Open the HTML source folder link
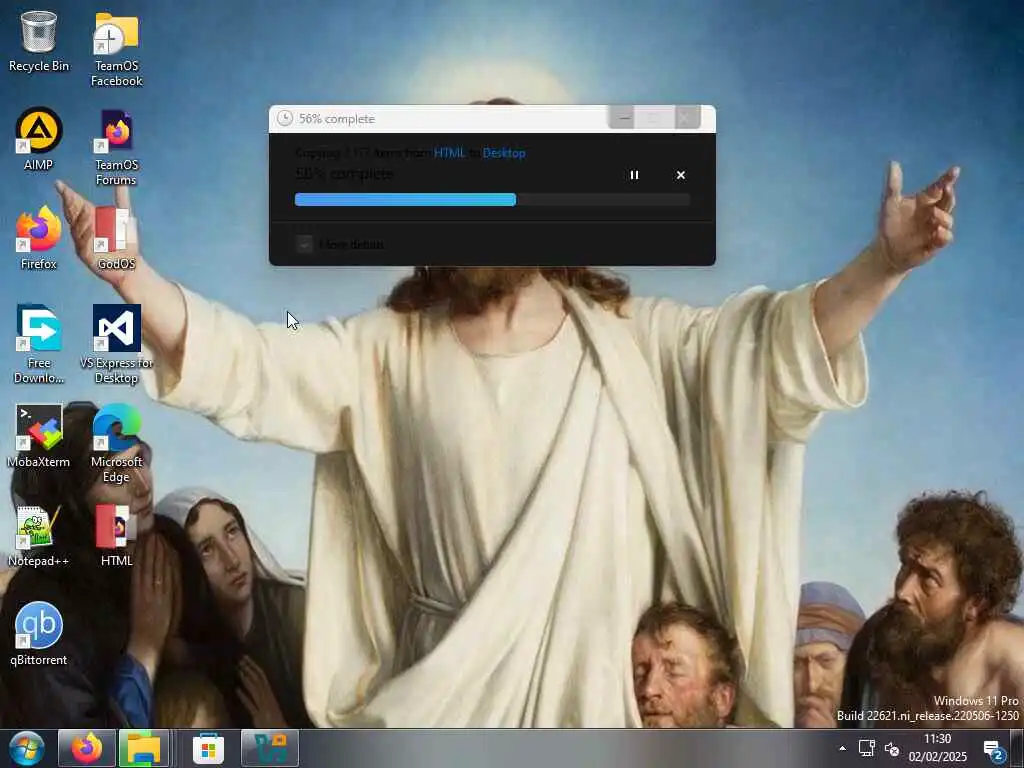Viewport: 1024px width, 768px height. [x=449, y=153]
